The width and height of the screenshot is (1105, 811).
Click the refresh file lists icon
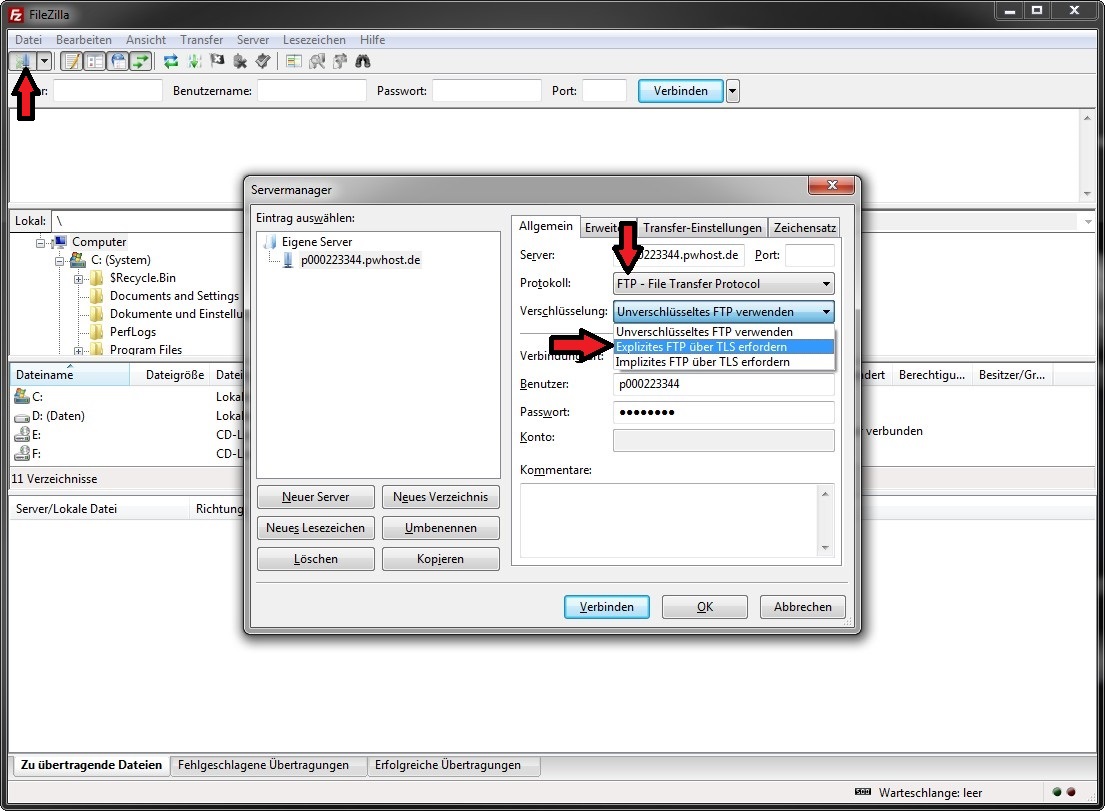point(171,61)
